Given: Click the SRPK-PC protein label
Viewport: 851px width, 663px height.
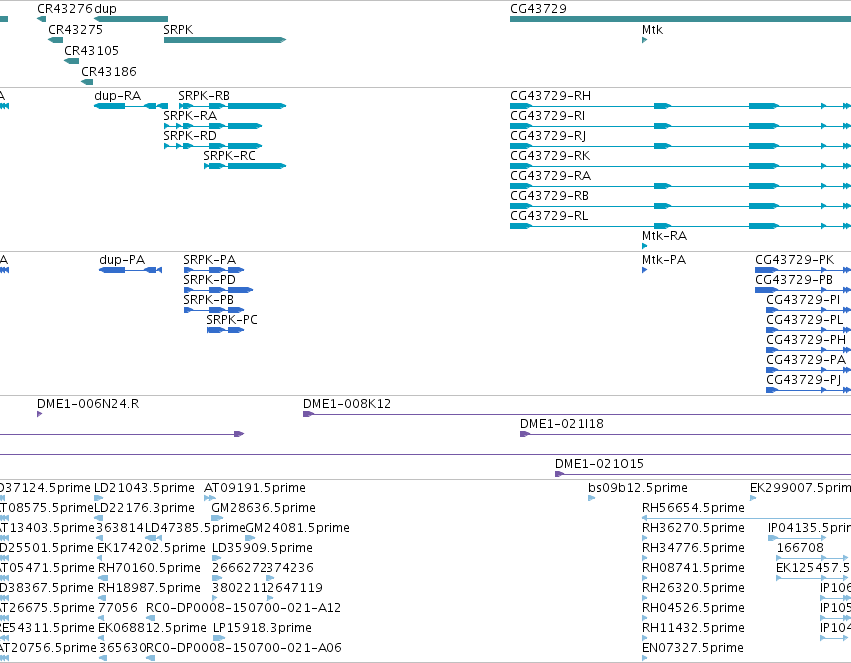Looking at the screenshot, I should (232, 320).
